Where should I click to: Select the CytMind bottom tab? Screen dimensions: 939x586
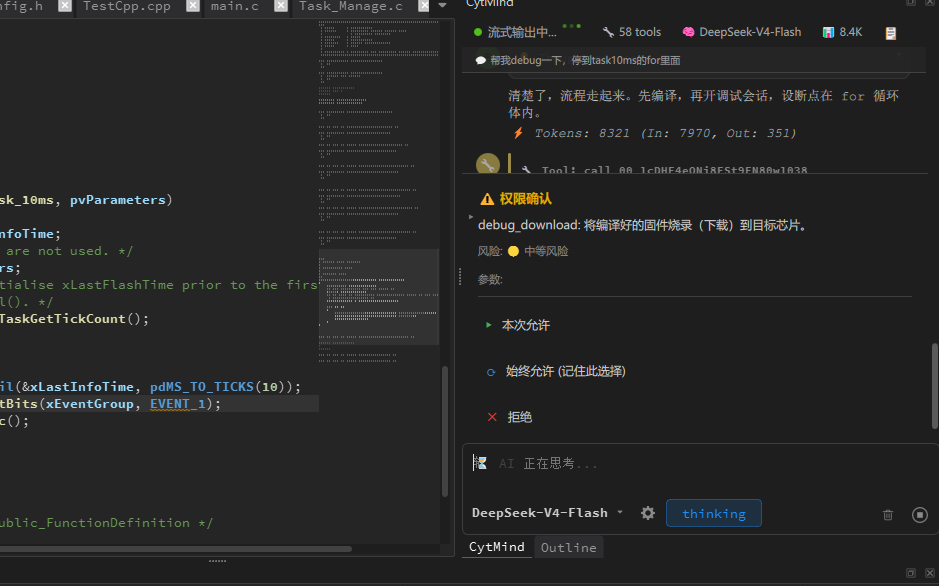click(x=496, y=547)
